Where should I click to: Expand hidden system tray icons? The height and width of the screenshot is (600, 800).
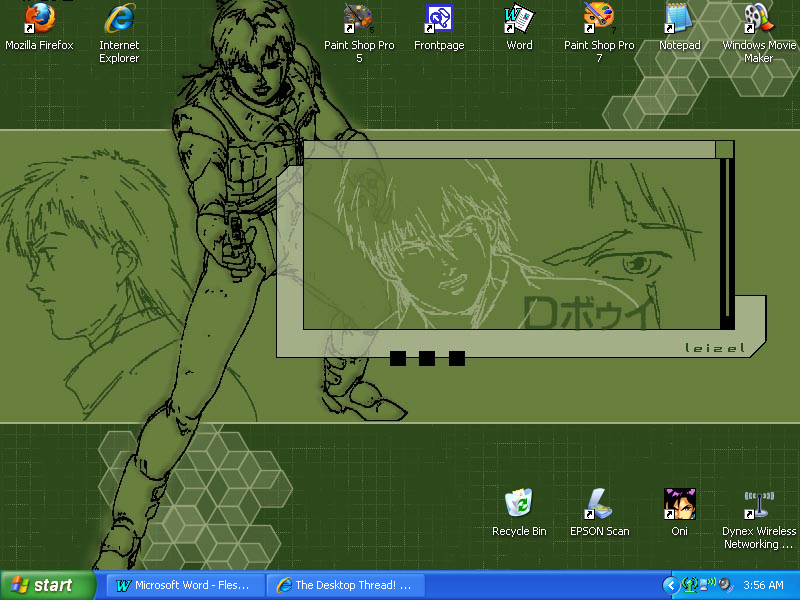(670, 585)
